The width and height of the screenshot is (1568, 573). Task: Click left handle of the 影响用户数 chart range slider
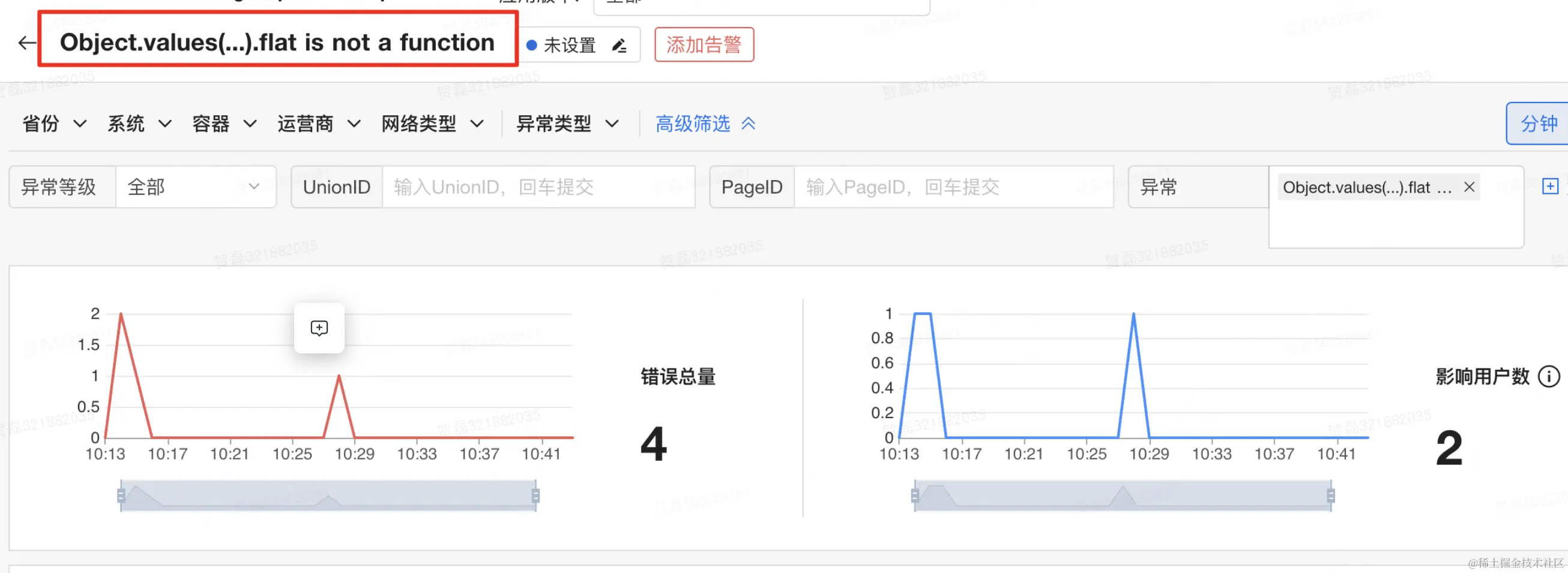(x=915, y=496)
